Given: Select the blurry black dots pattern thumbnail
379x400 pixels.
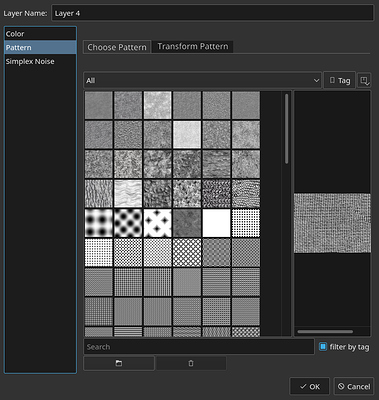Looking at the screenshot, I should 99,223.
